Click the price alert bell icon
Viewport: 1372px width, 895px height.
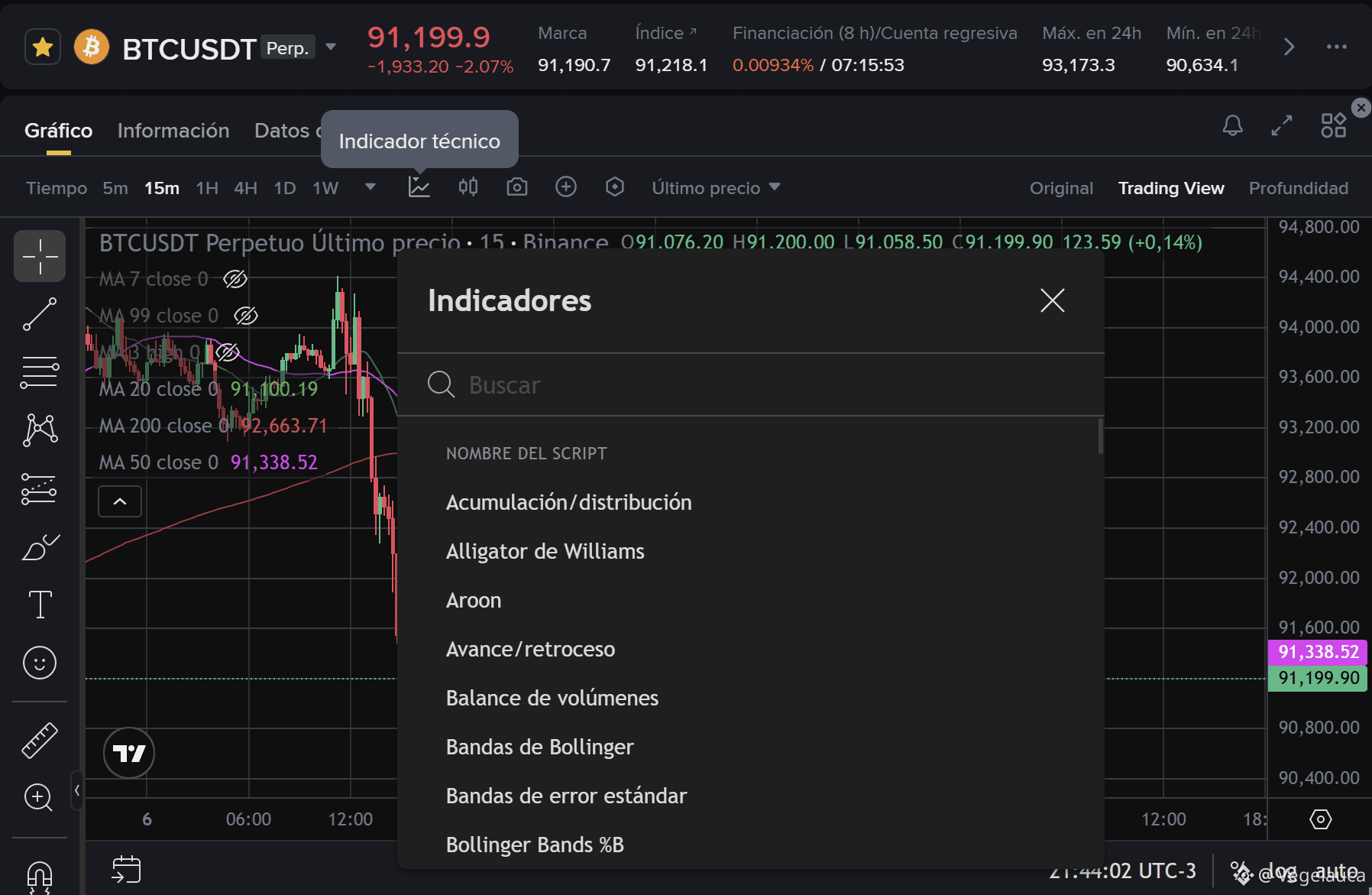tap(1232, 125)
